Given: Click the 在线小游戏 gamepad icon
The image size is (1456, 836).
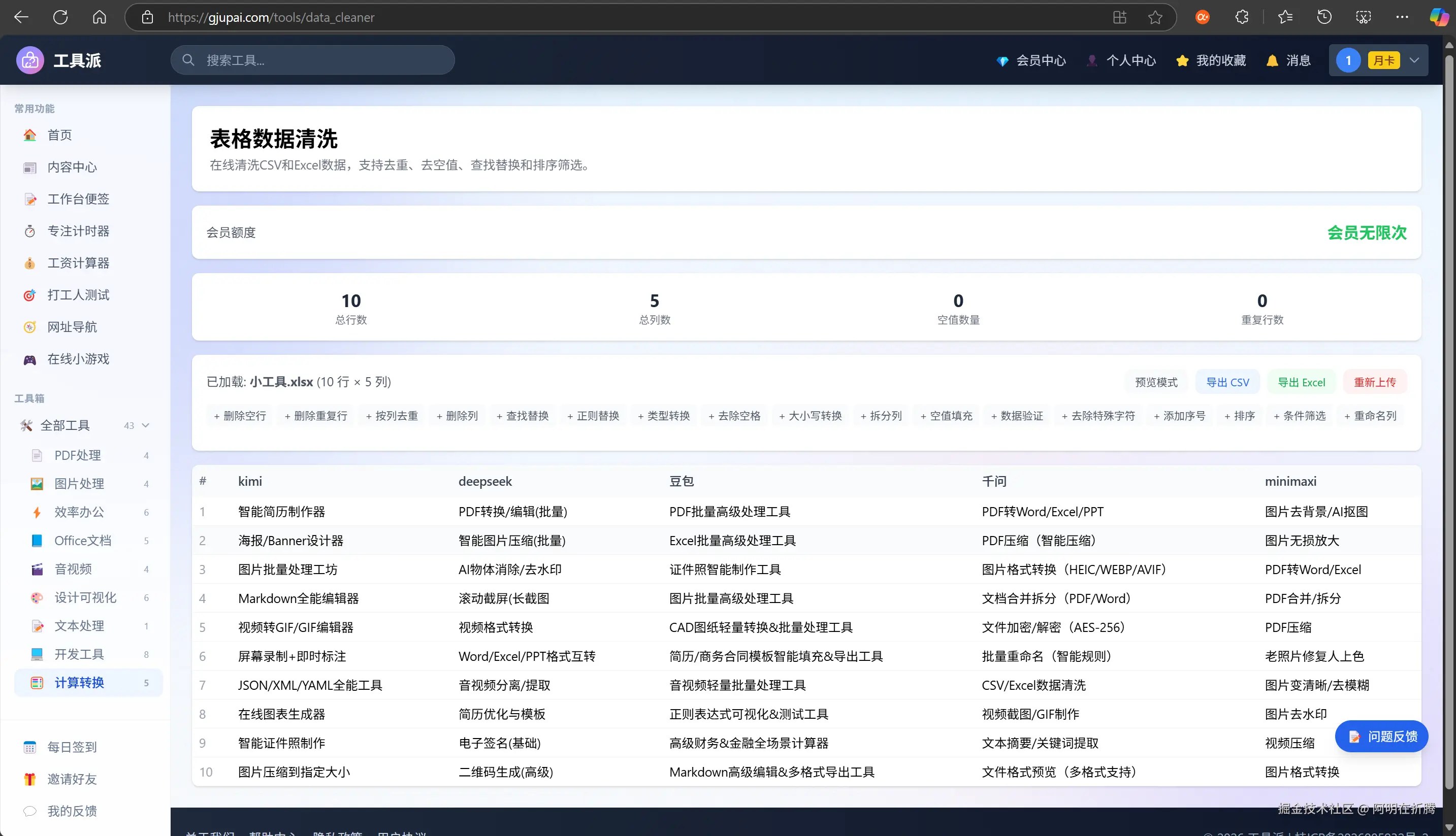Looking at the screenshot, I should click(x=30, y=359).
